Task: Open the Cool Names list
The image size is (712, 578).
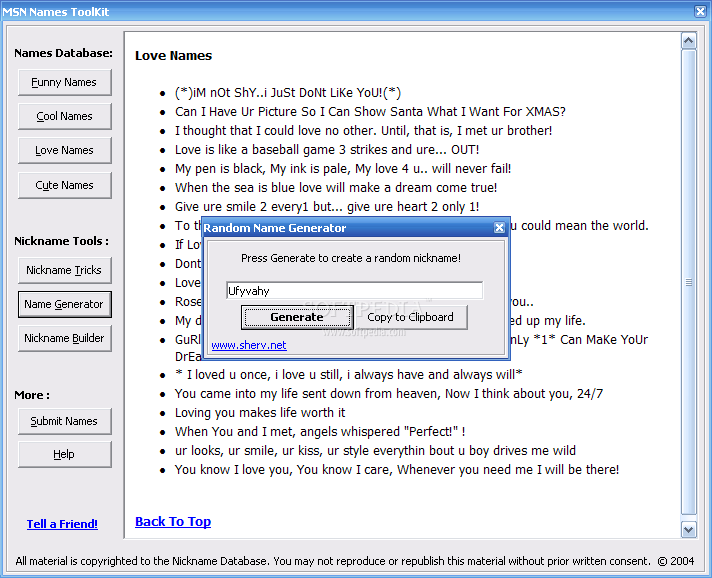Action: (64, 116)
